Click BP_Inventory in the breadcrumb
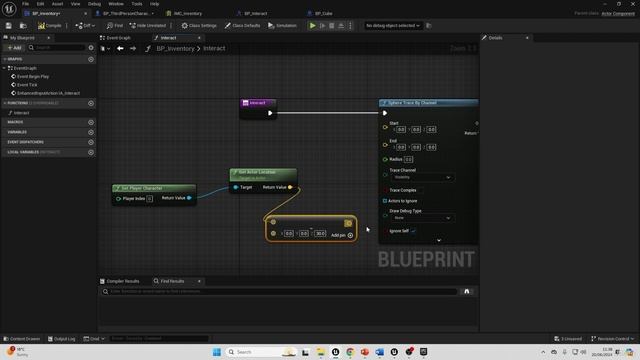This screenshot has width=640, height=360. (175, 48)
